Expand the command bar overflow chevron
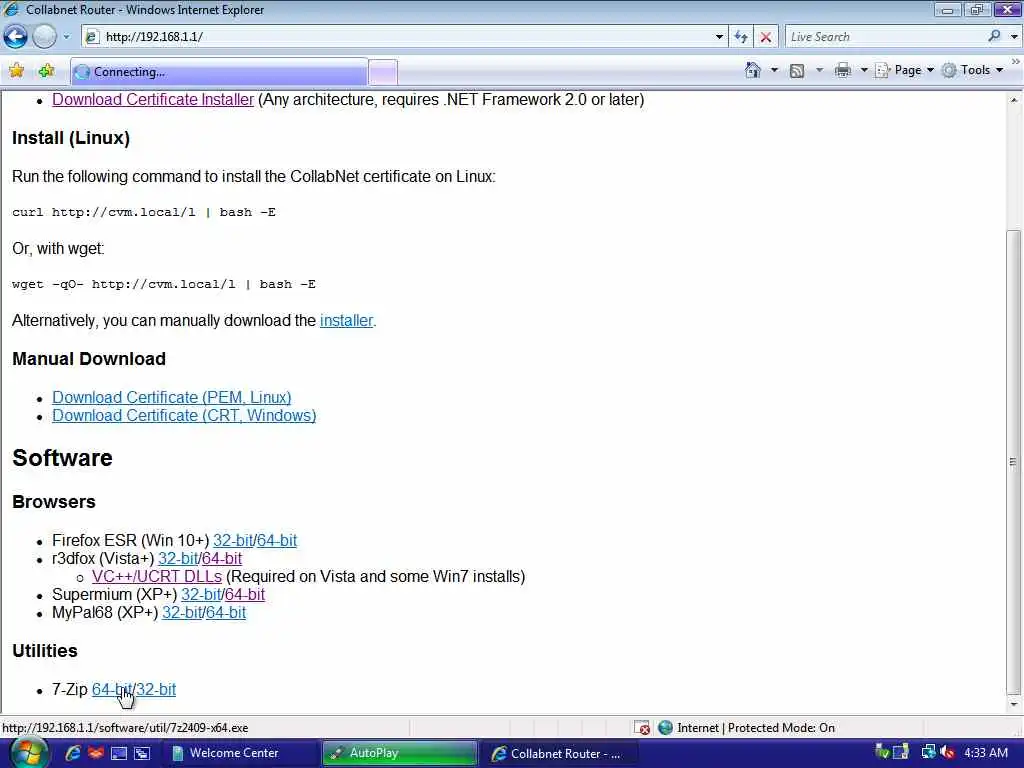This screenshot has height=768, width=1024. (x=1016, y=61)
